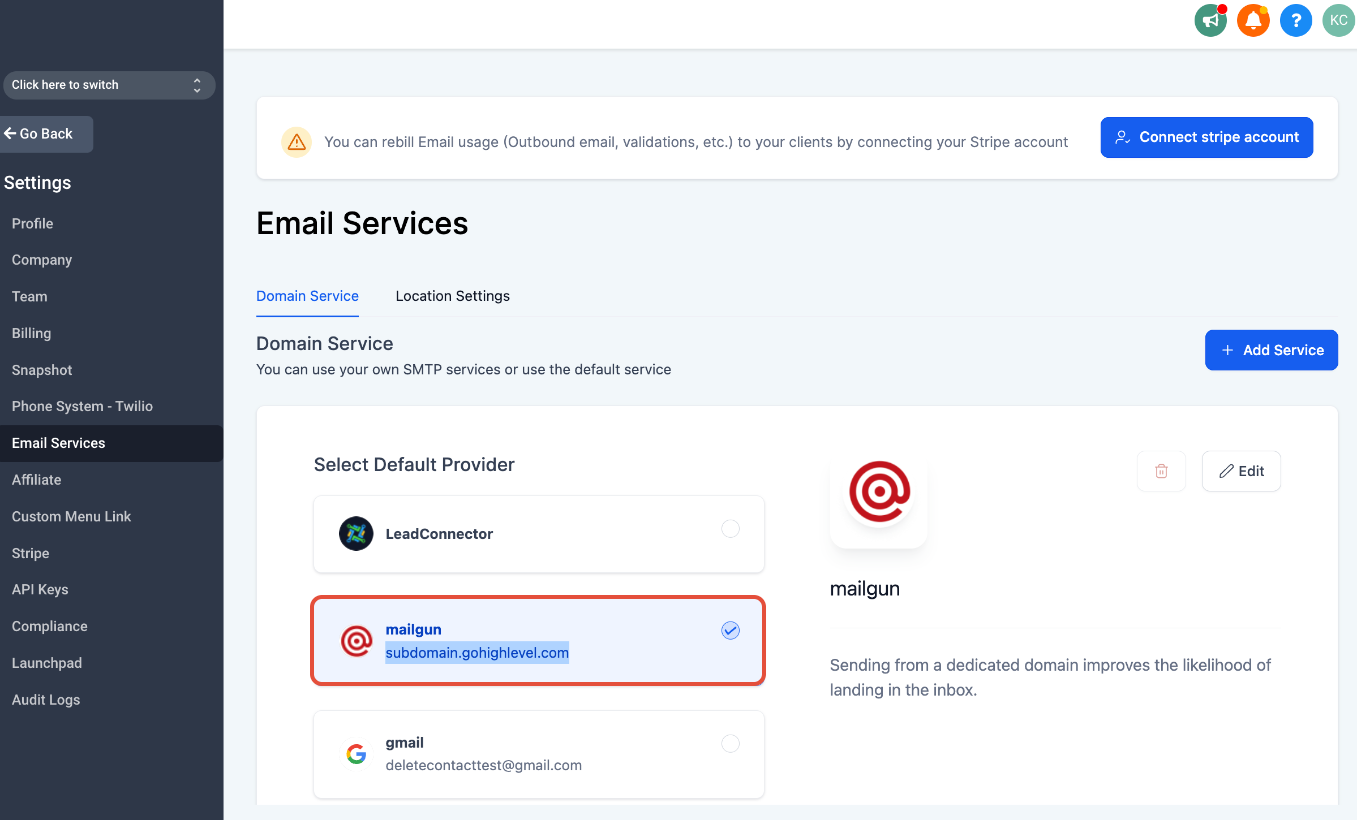Viewport: 1357px width, 820px height.
Task: Select the gmail provider radio button
Action: tap(731, 743)
